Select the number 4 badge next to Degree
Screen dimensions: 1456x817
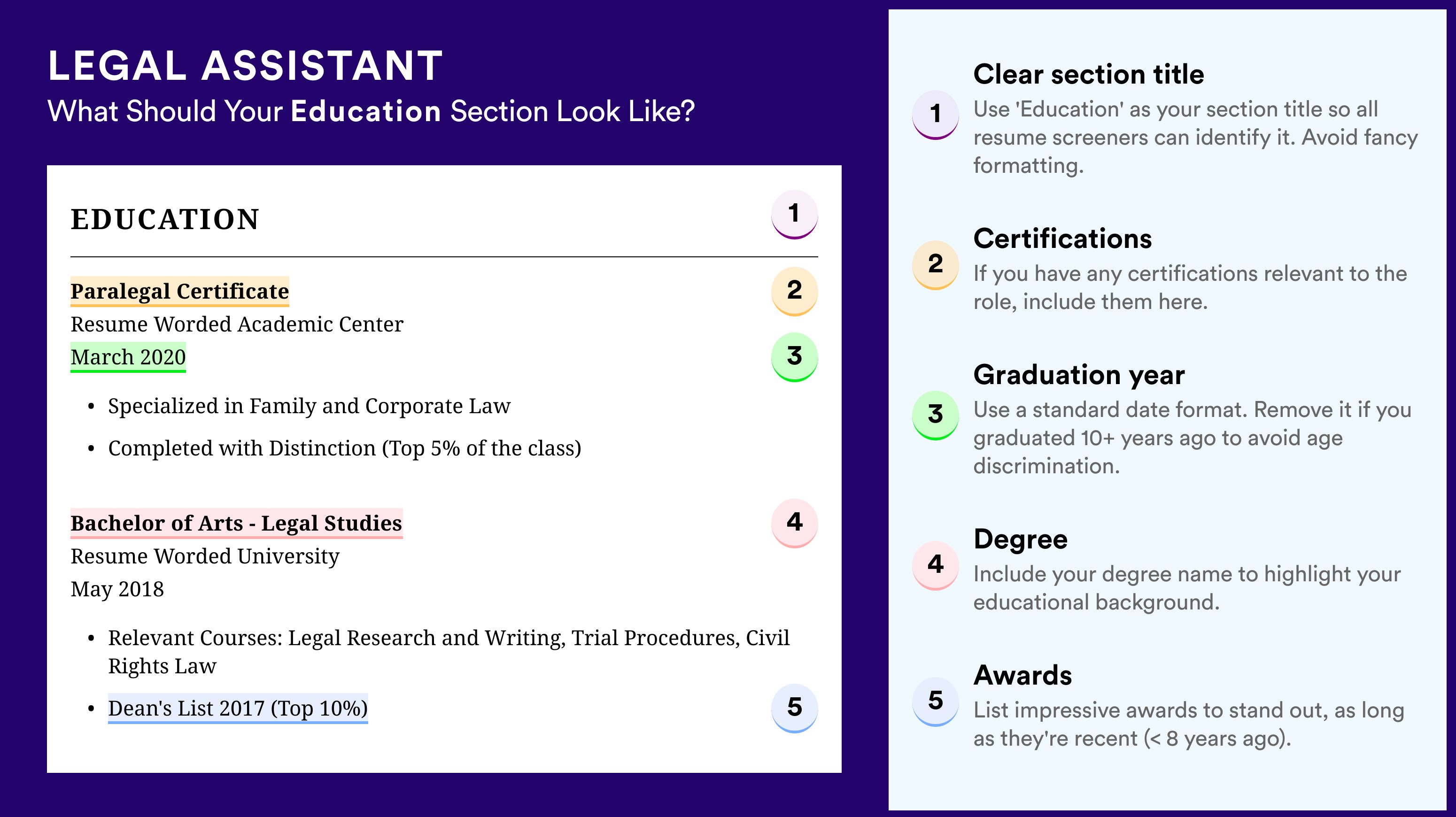(936, 565)
